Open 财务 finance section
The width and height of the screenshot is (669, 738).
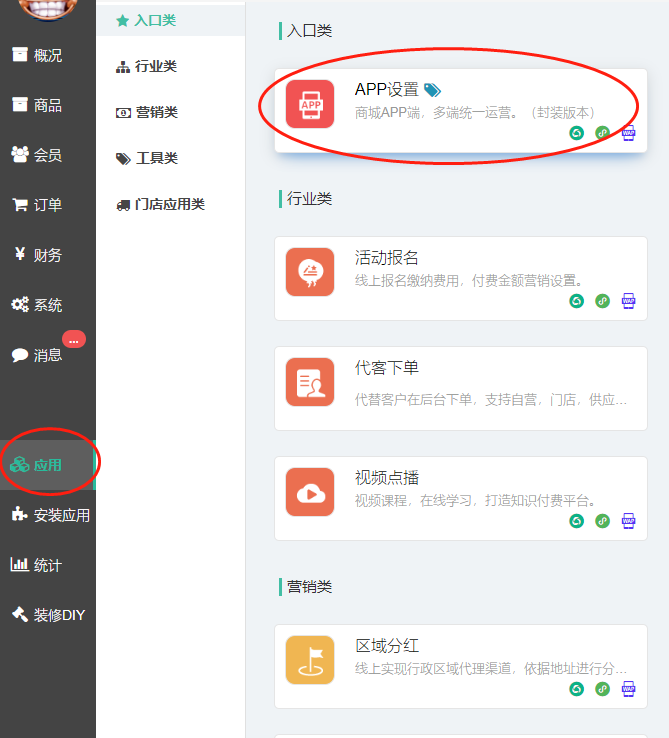(x=48, y=255)
